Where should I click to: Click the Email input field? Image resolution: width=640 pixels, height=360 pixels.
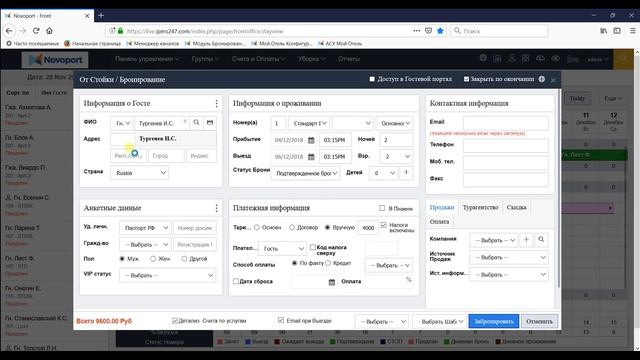tap(506, 123)
